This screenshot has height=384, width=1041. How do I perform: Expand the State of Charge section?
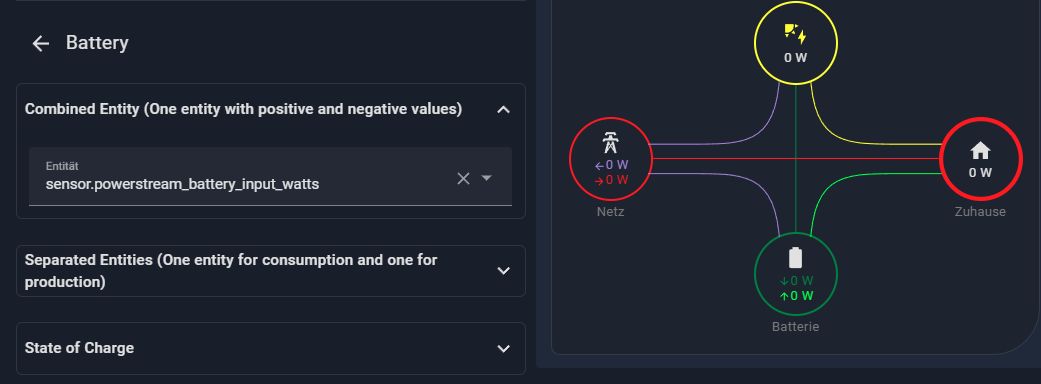coord(504,349)
